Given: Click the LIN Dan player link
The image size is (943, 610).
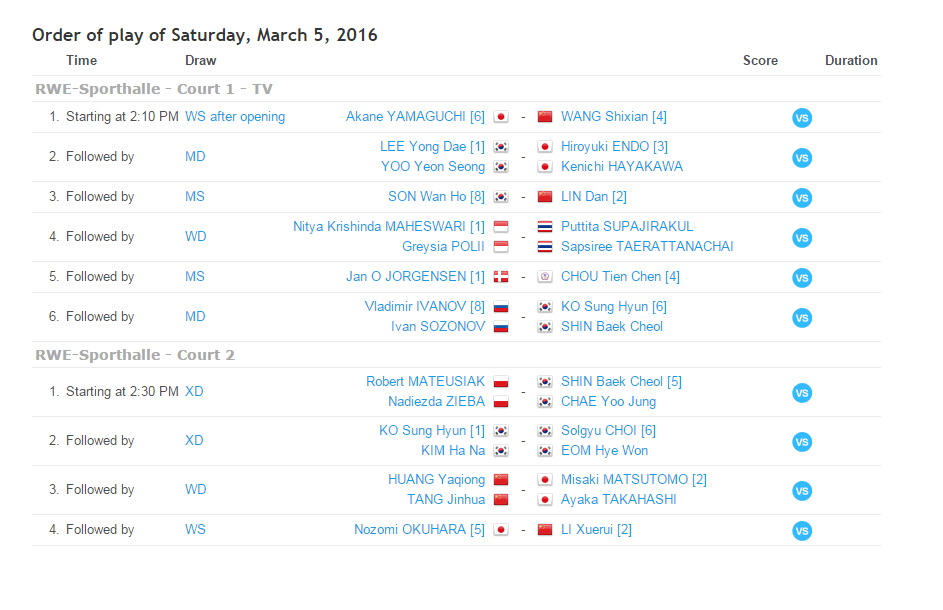Looking at the screenshot, I should [x=594, y=197].
